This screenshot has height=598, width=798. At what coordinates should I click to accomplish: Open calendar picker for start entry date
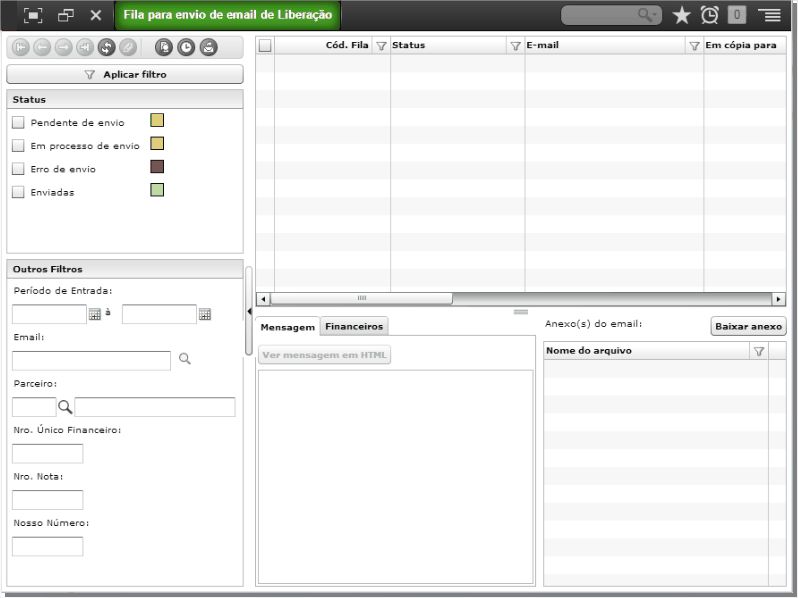pos(95,314)
